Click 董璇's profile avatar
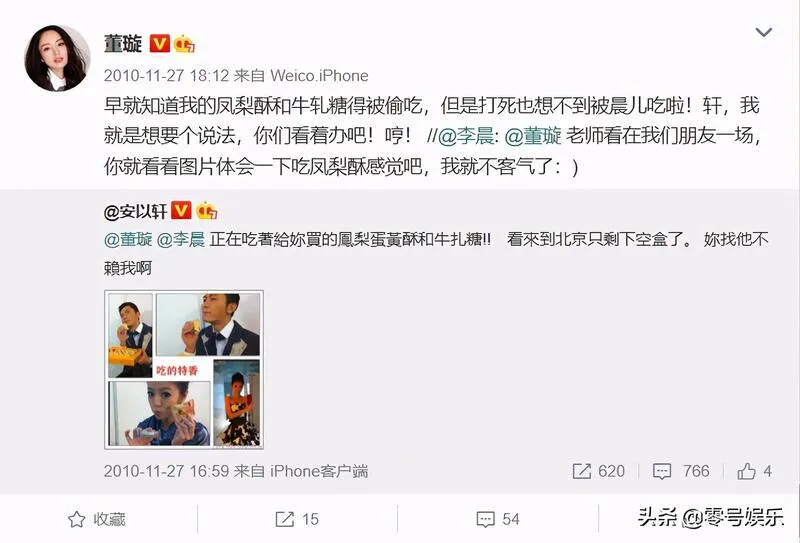 pyautogui.click(x=57, y=58)
